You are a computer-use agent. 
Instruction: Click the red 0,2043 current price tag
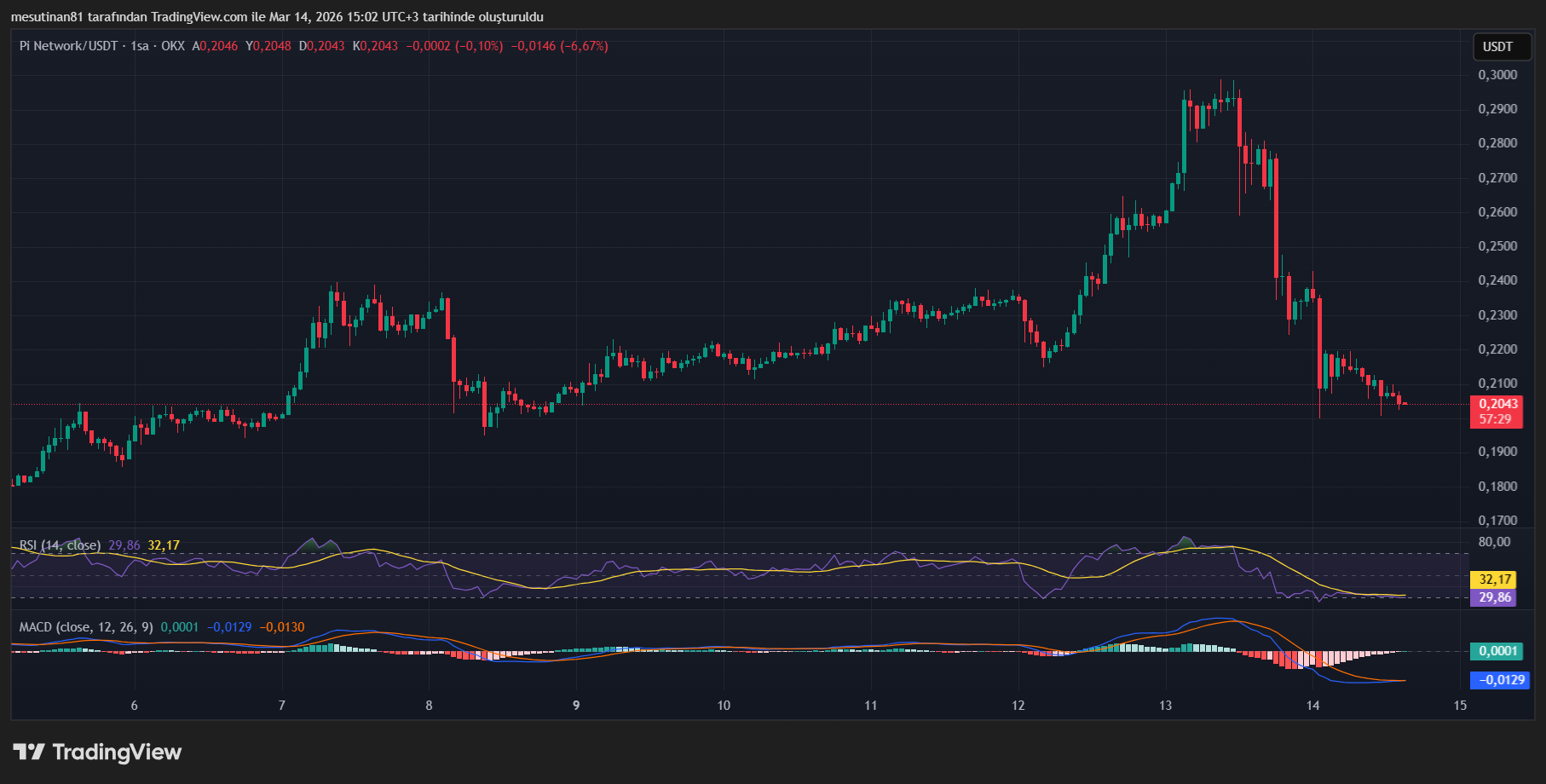pos(1497,404)
